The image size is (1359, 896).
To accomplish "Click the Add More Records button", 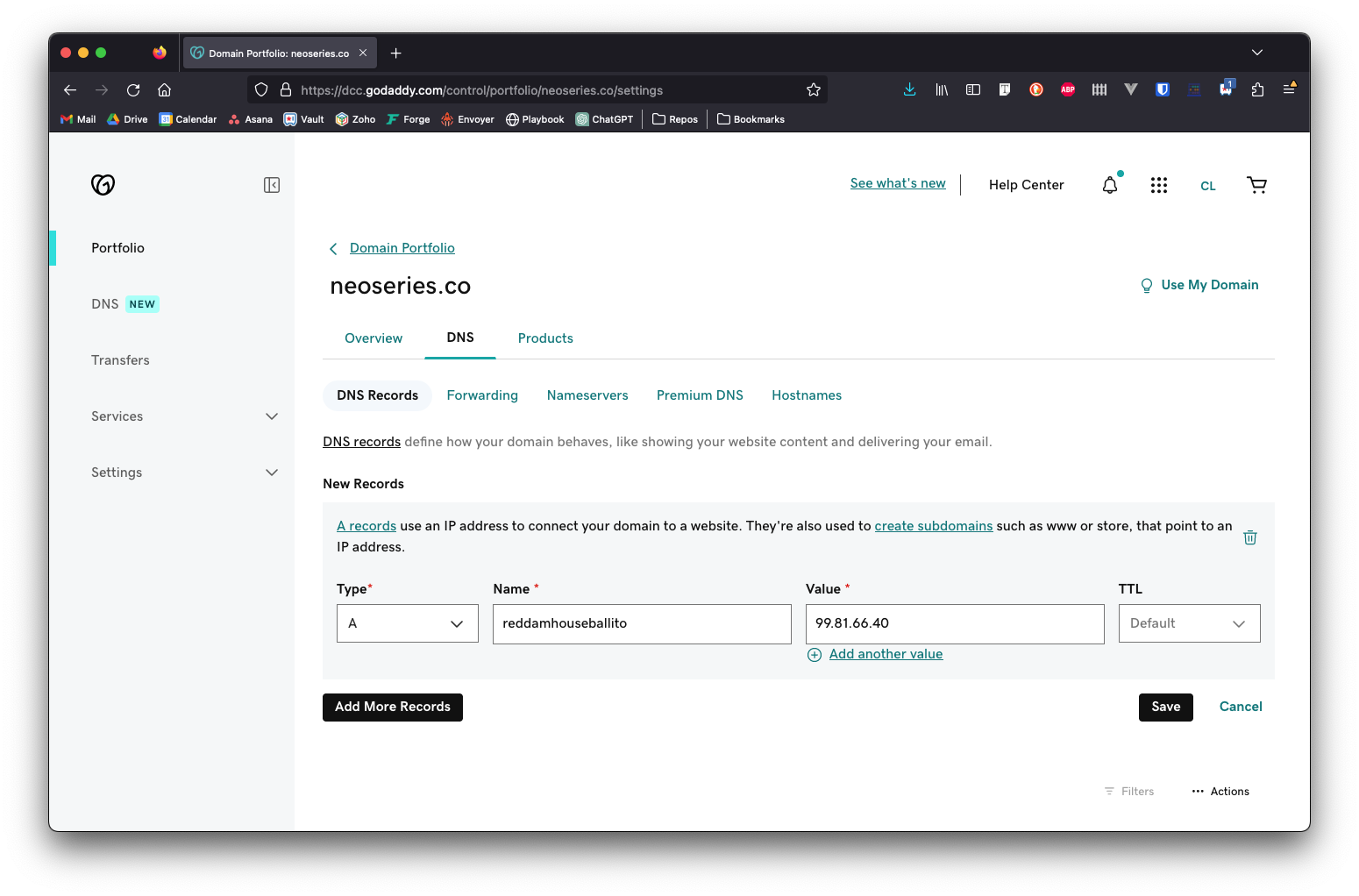I will coord(393,707).
